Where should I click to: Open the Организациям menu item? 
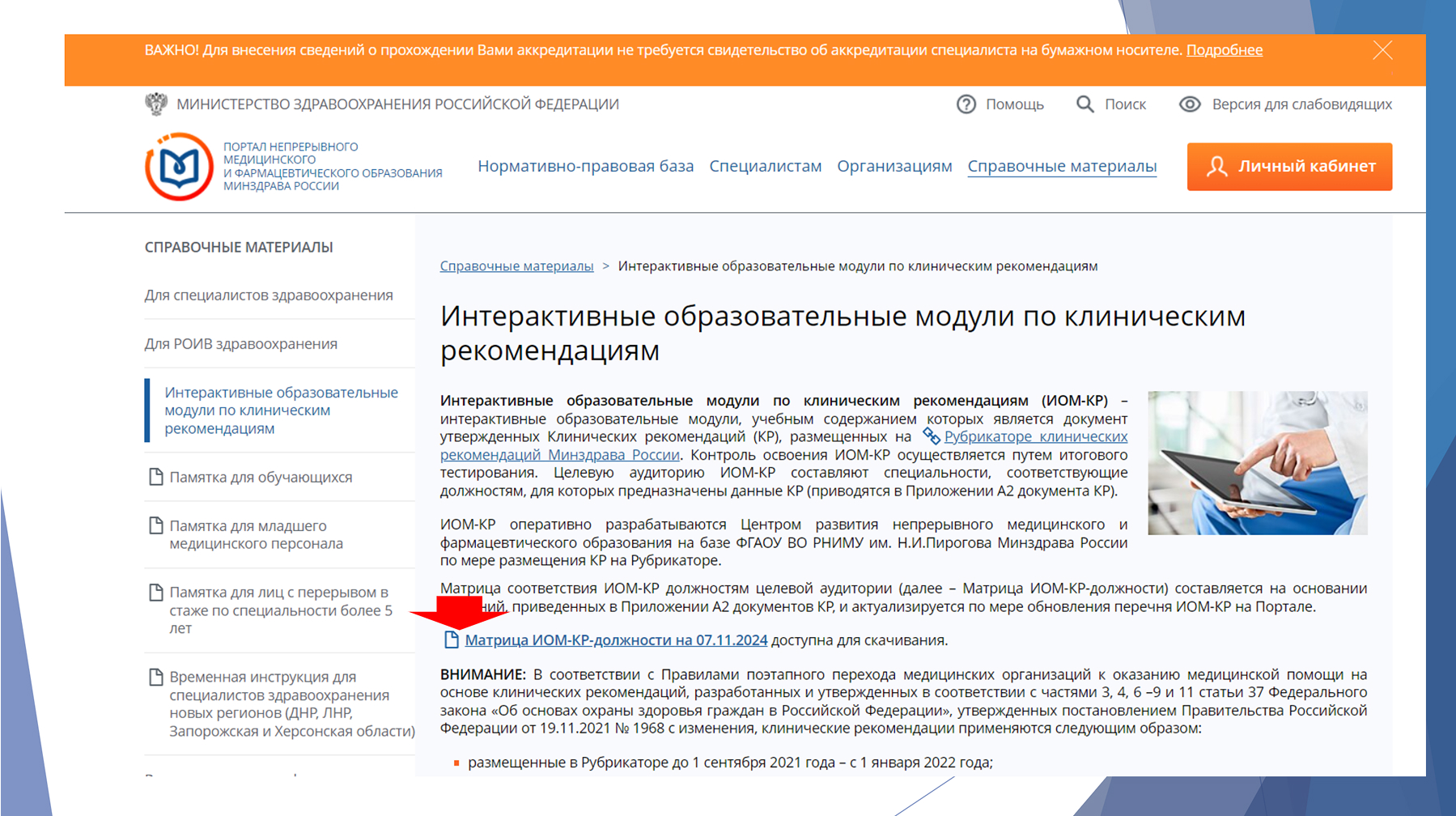tap(894, 166)
